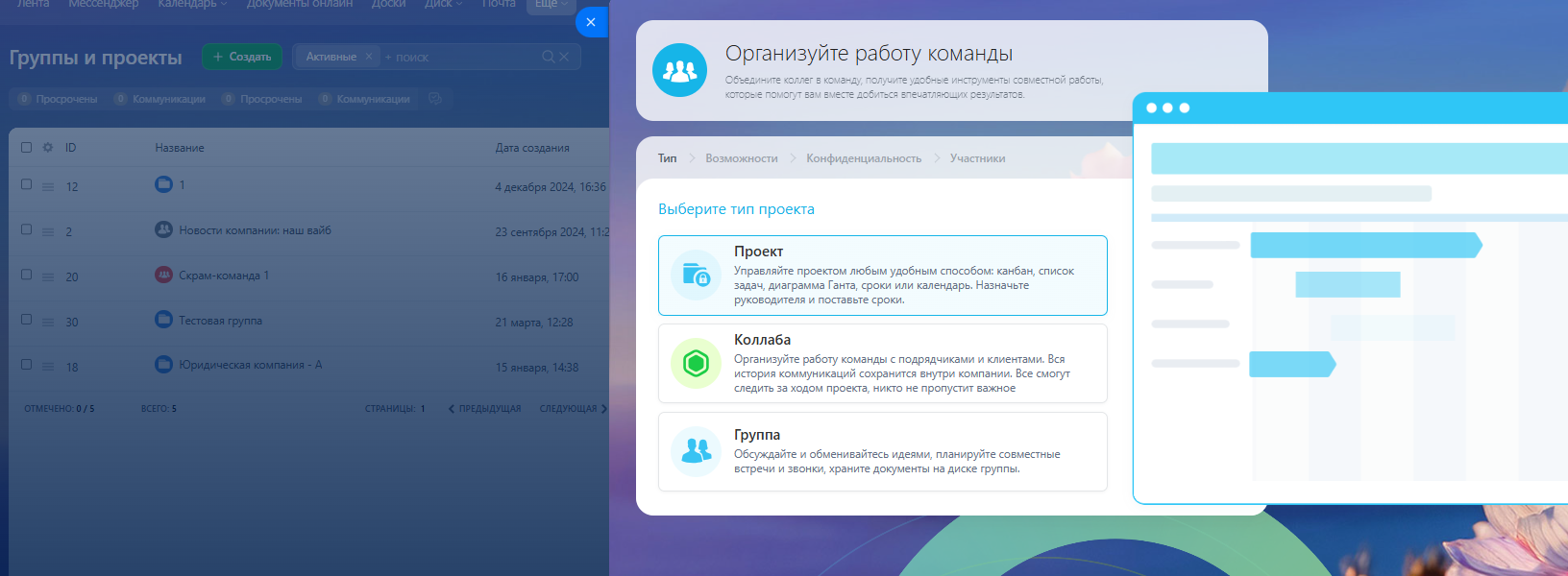Click the gear settings icon in table header
The width and height of the screenshot is (1568, 576).
point(48,148)
